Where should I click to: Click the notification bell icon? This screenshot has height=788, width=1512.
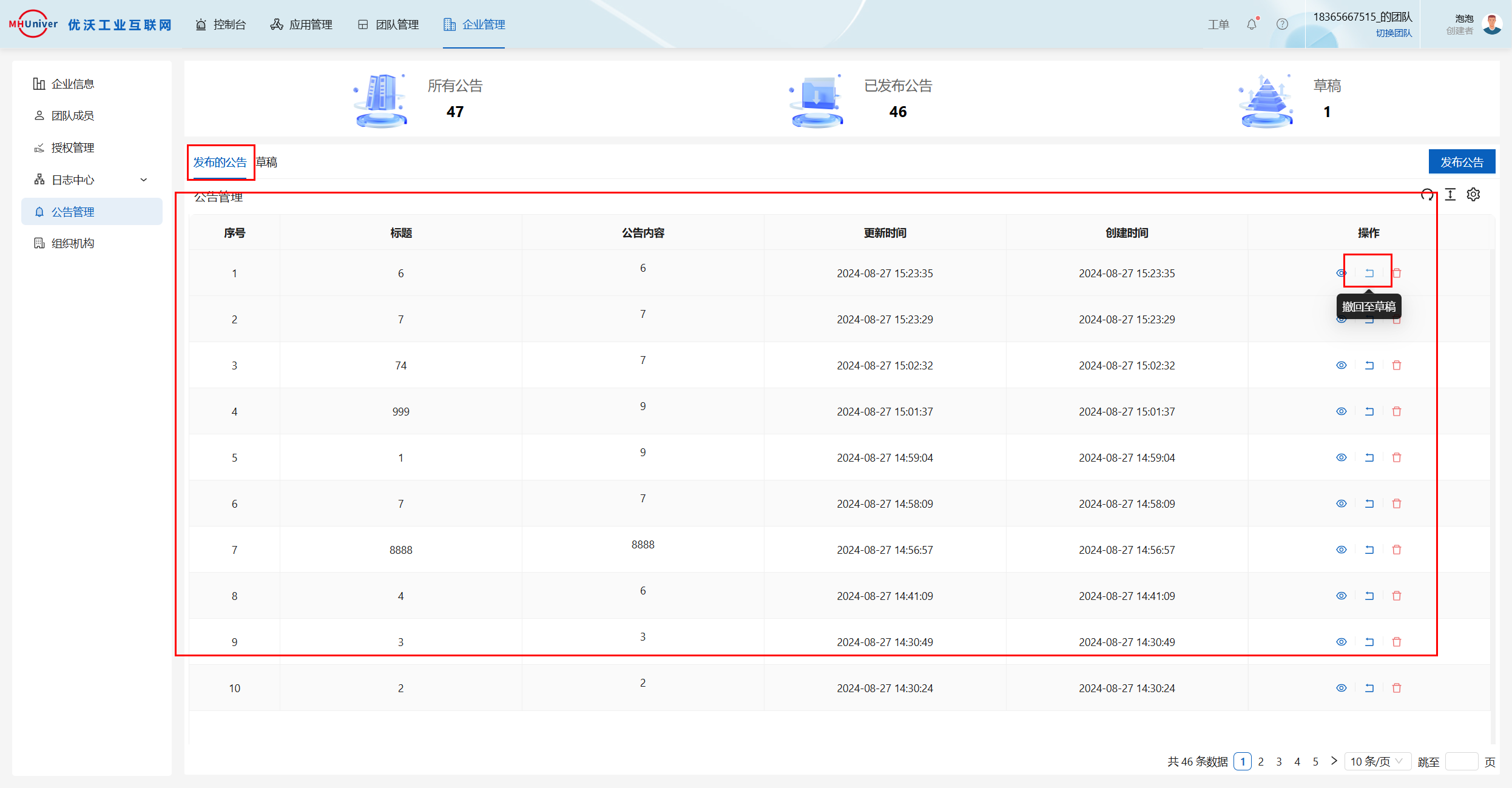click(x=1251, y=24)
